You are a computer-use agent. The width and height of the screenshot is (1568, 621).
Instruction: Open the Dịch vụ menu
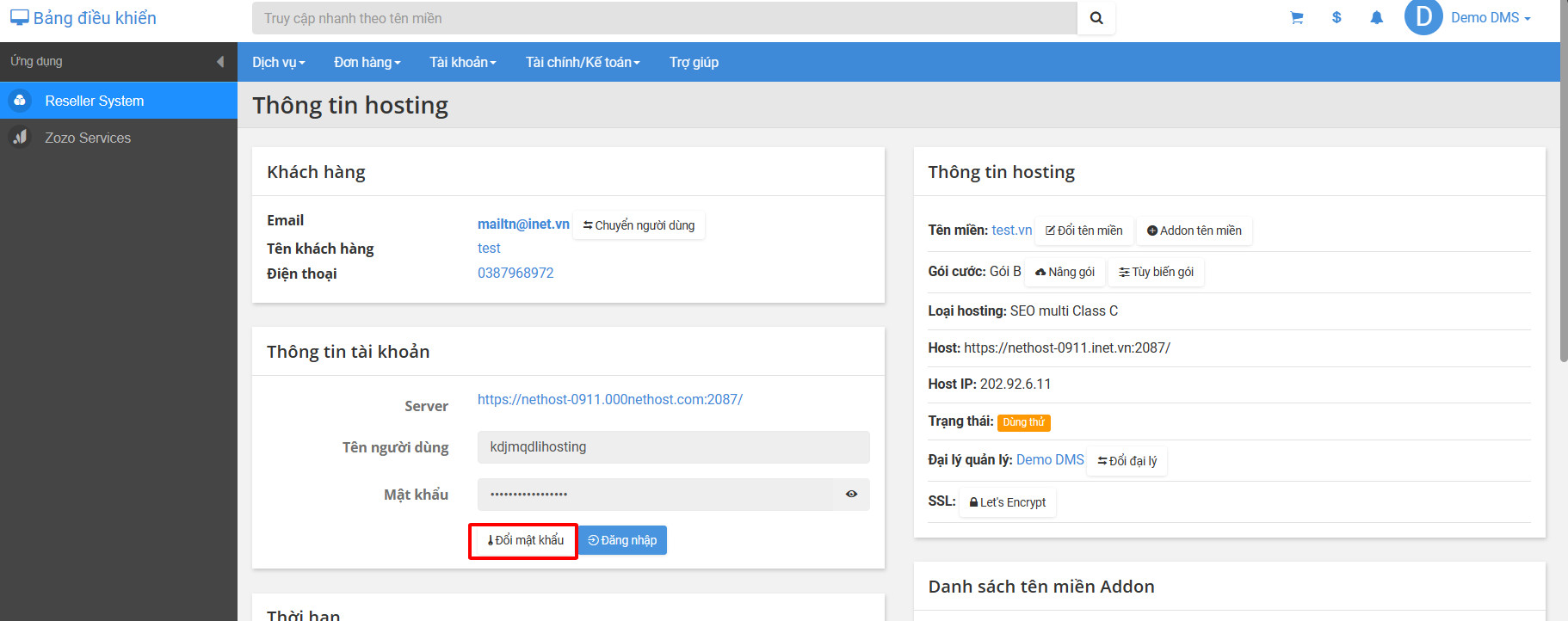279,62
